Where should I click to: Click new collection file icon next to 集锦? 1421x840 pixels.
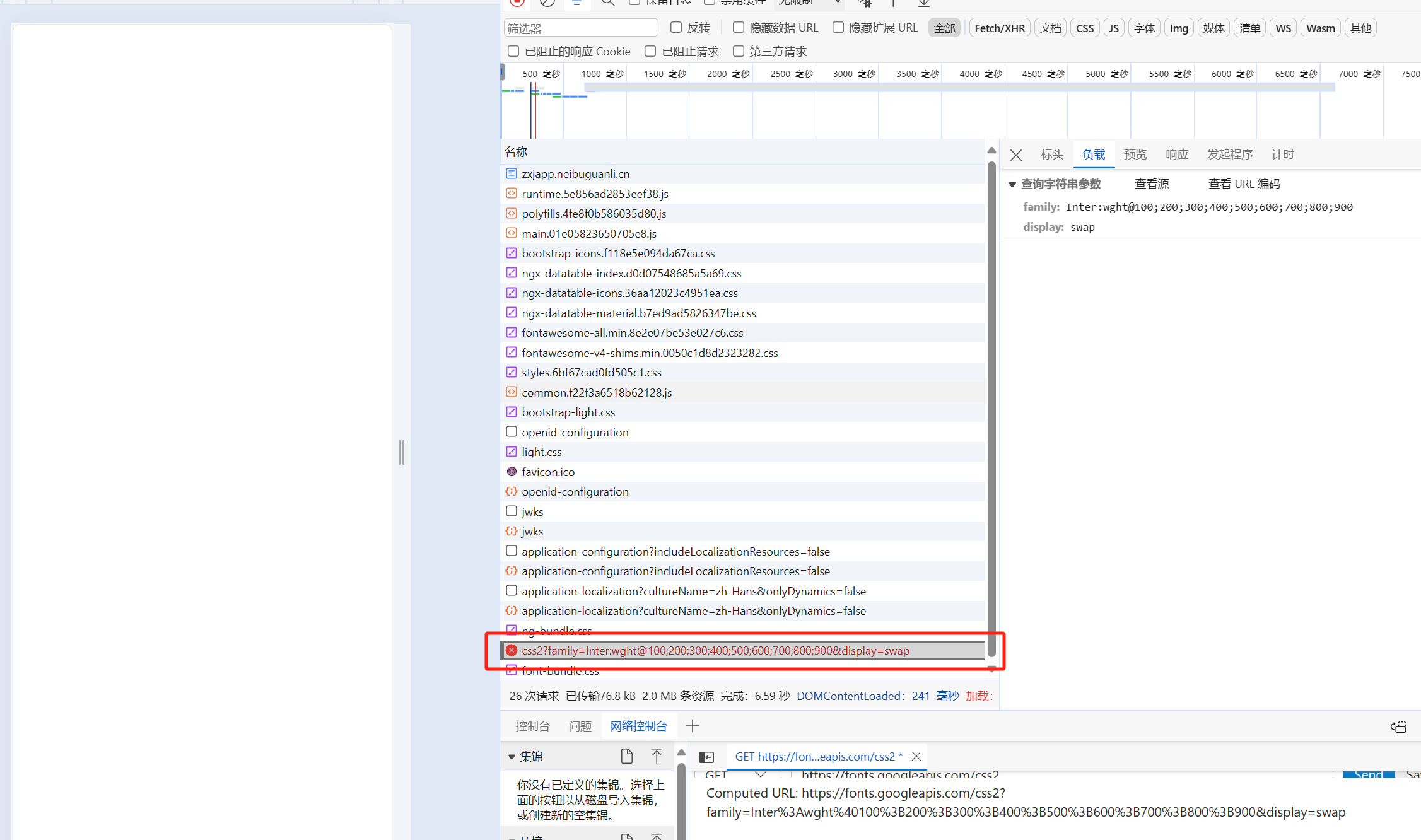626,756
